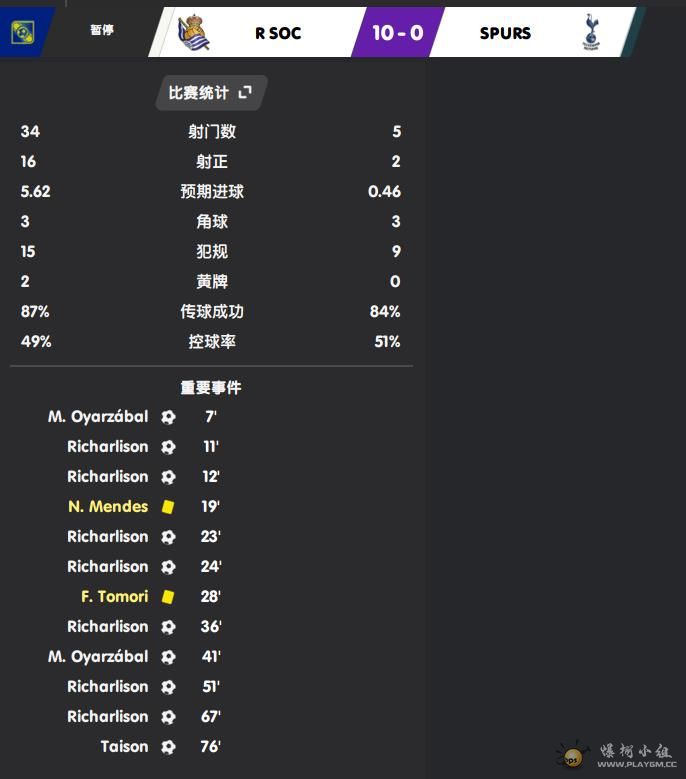Click goal icon for Taison's 76' goal
The width and height of the screenshot is (686, 779).
point(168,747)
